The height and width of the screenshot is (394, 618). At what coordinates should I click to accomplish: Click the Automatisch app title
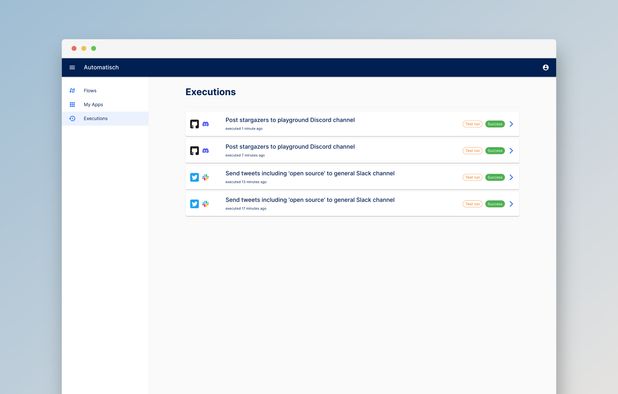click(101, 67)
